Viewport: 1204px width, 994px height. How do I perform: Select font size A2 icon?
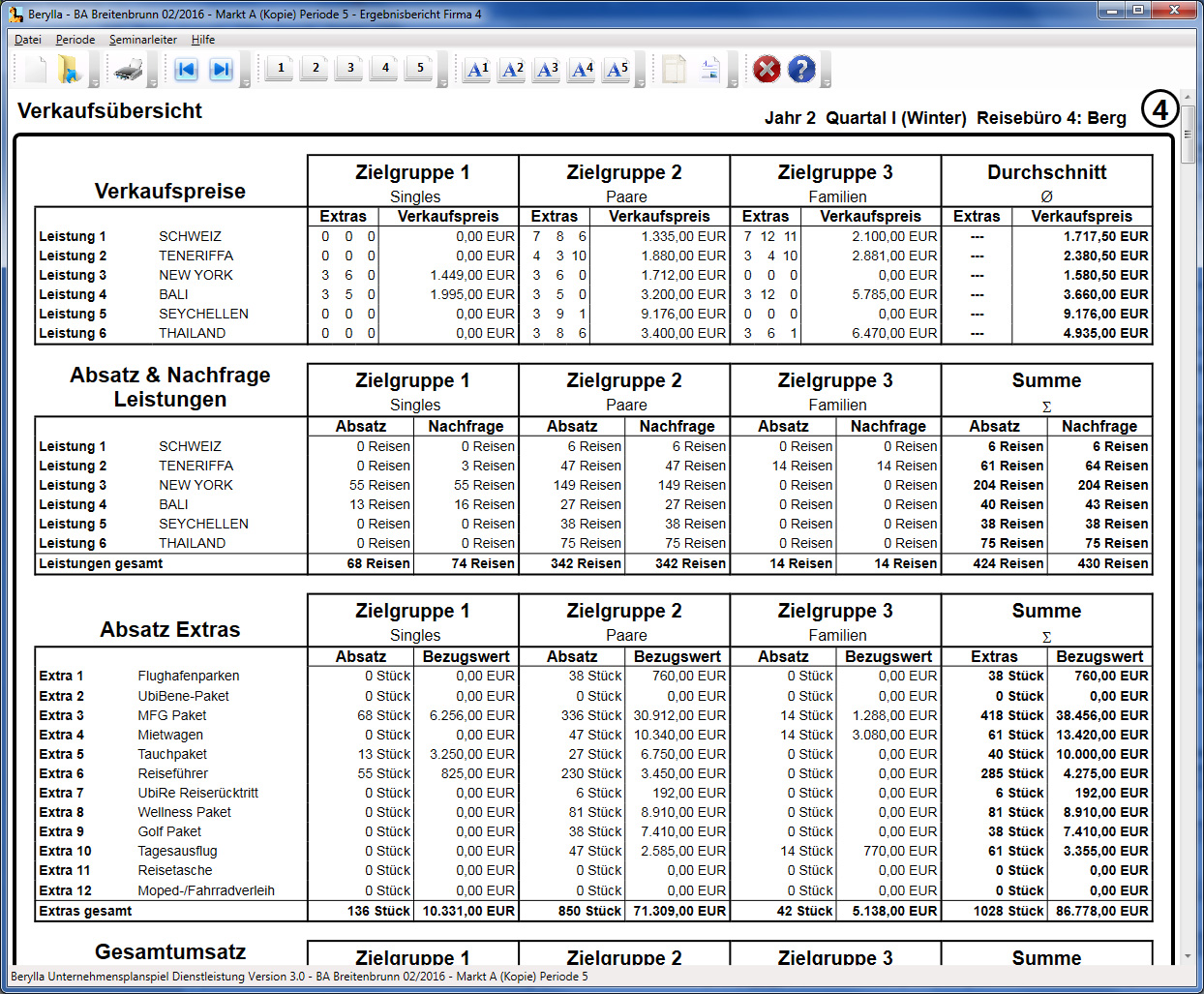coord(512,69)
